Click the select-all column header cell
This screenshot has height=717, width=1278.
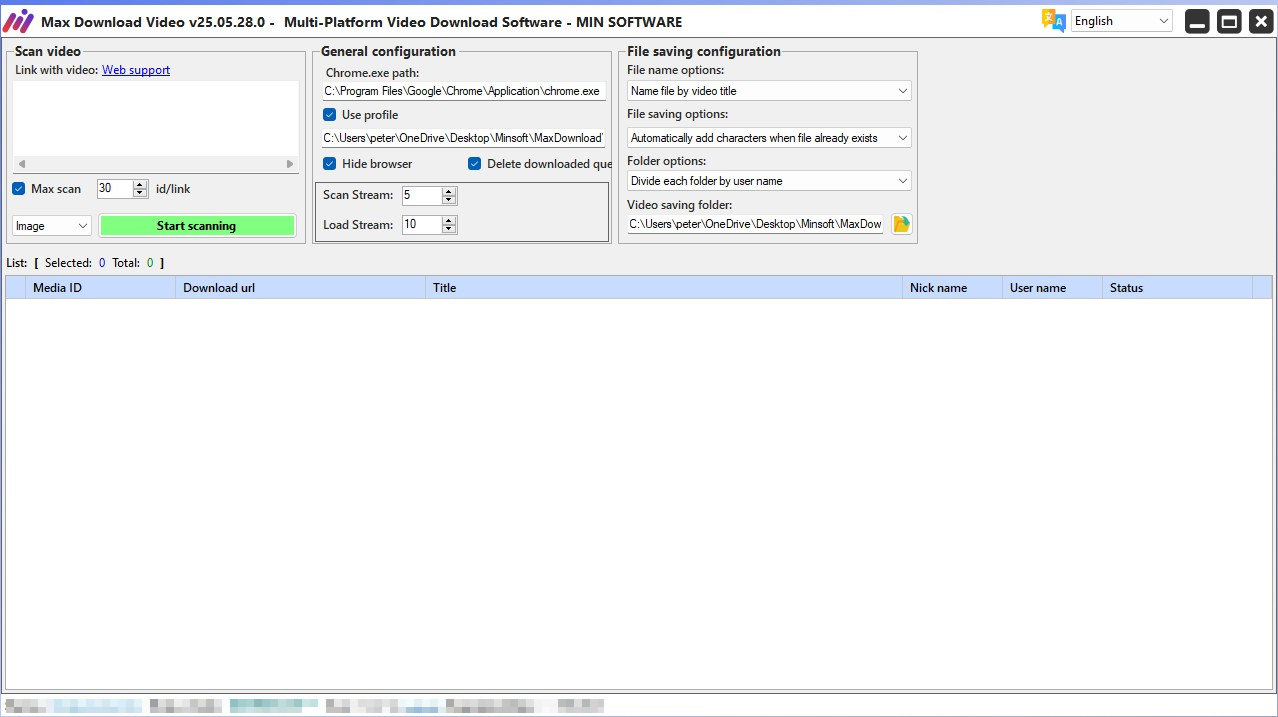click(16, 288)
